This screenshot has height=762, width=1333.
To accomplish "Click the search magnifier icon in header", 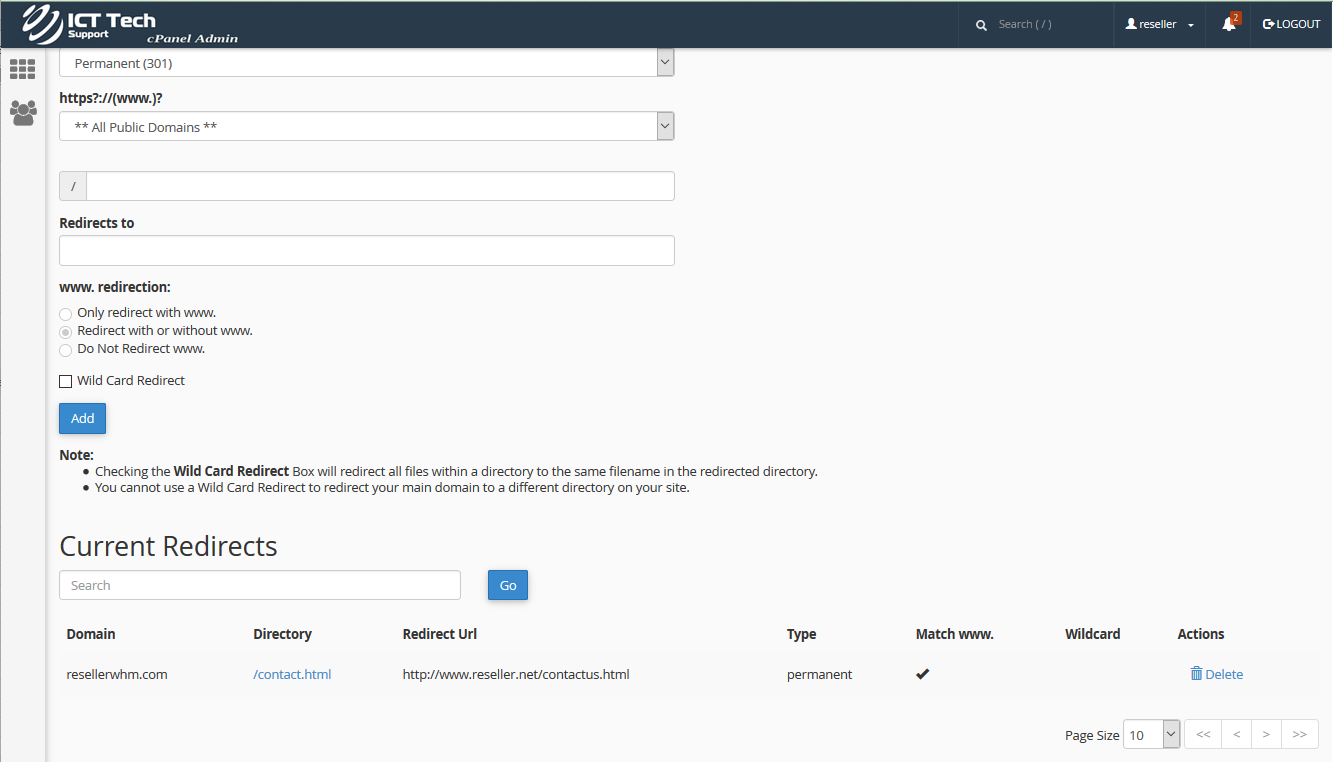I will coord(981,24).
